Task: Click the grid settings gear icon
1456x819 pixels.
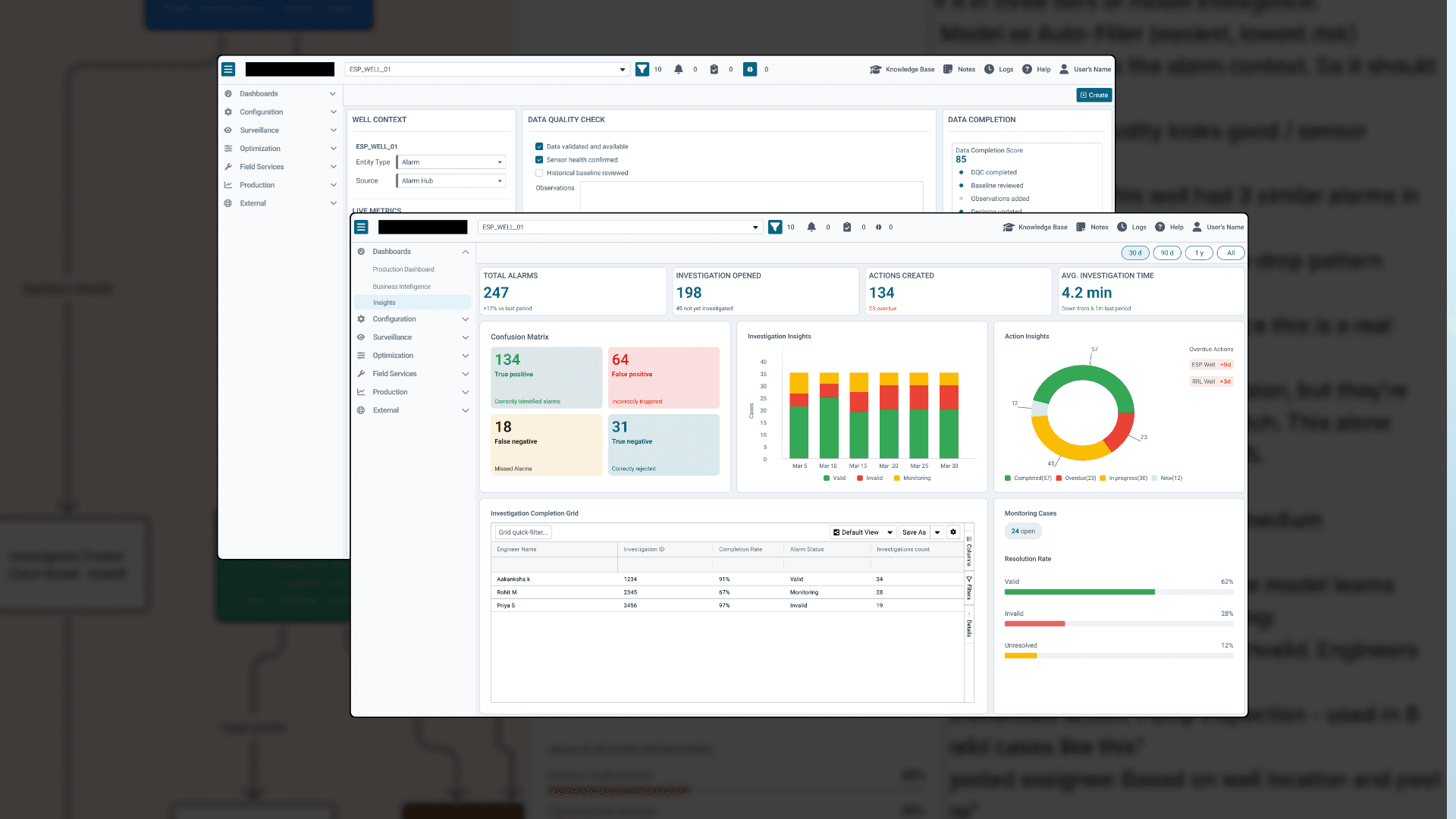Action: (953, 532)
